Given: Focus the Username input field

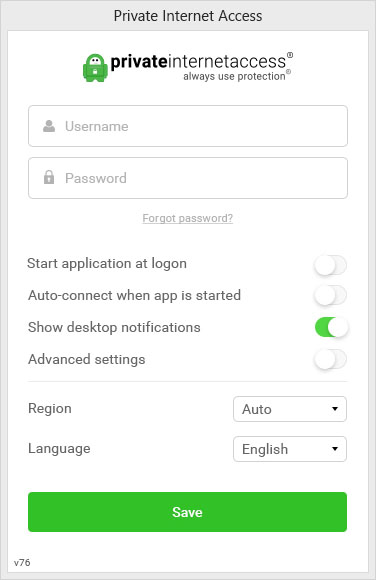Looking at the screenshot, I should pos(188,126).
